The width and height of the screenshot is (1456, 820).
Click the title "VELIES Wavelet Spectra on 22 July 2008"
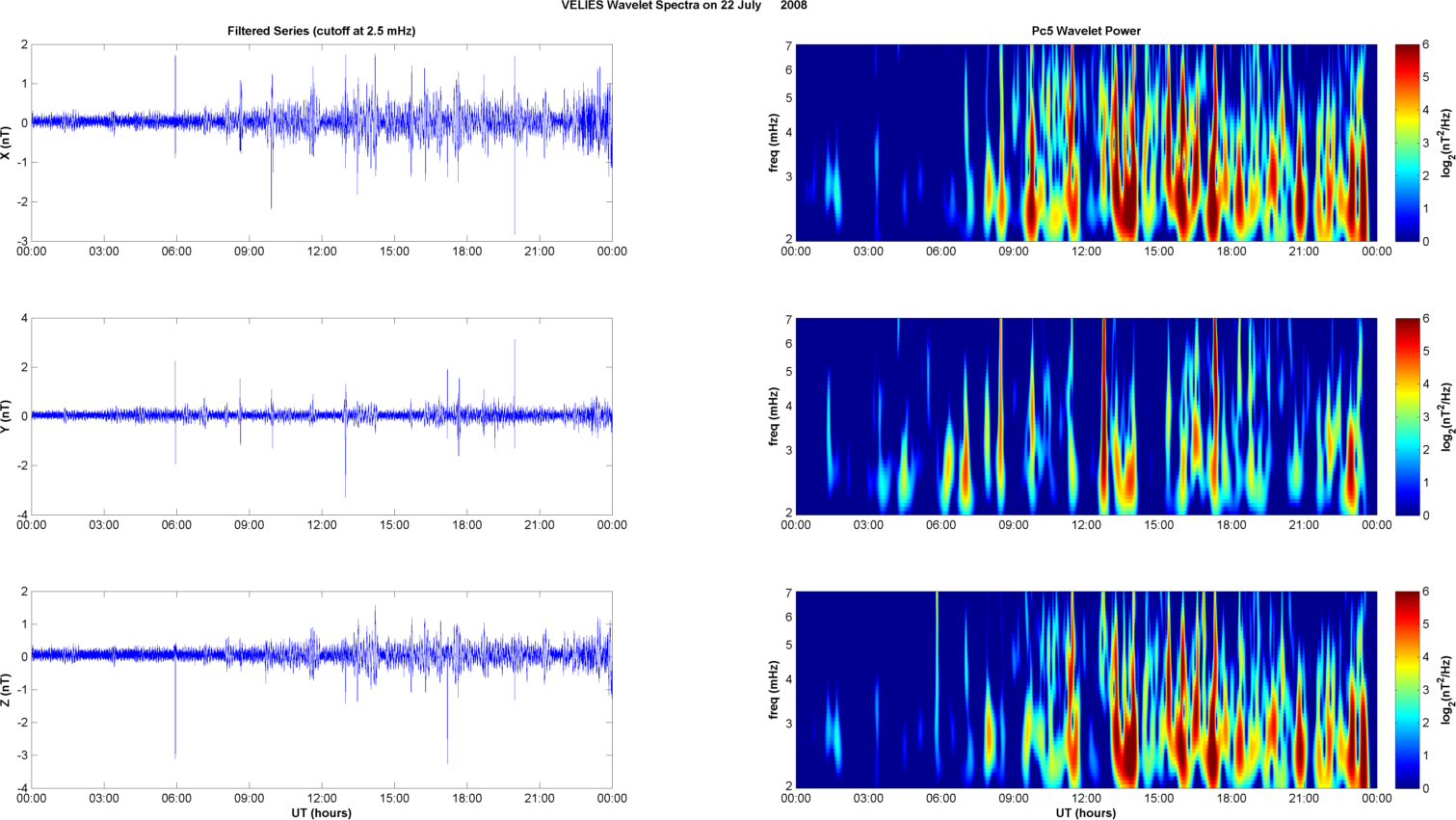click(x=684, y=6)
